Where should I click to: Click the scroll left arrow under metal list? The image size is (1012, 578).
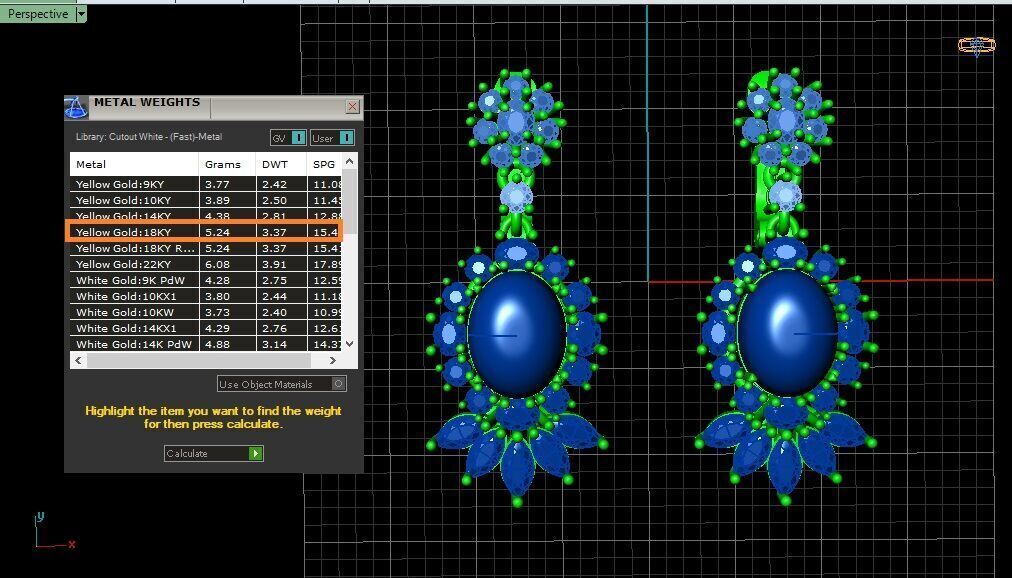pyautogui.click(x=79, y=361)
